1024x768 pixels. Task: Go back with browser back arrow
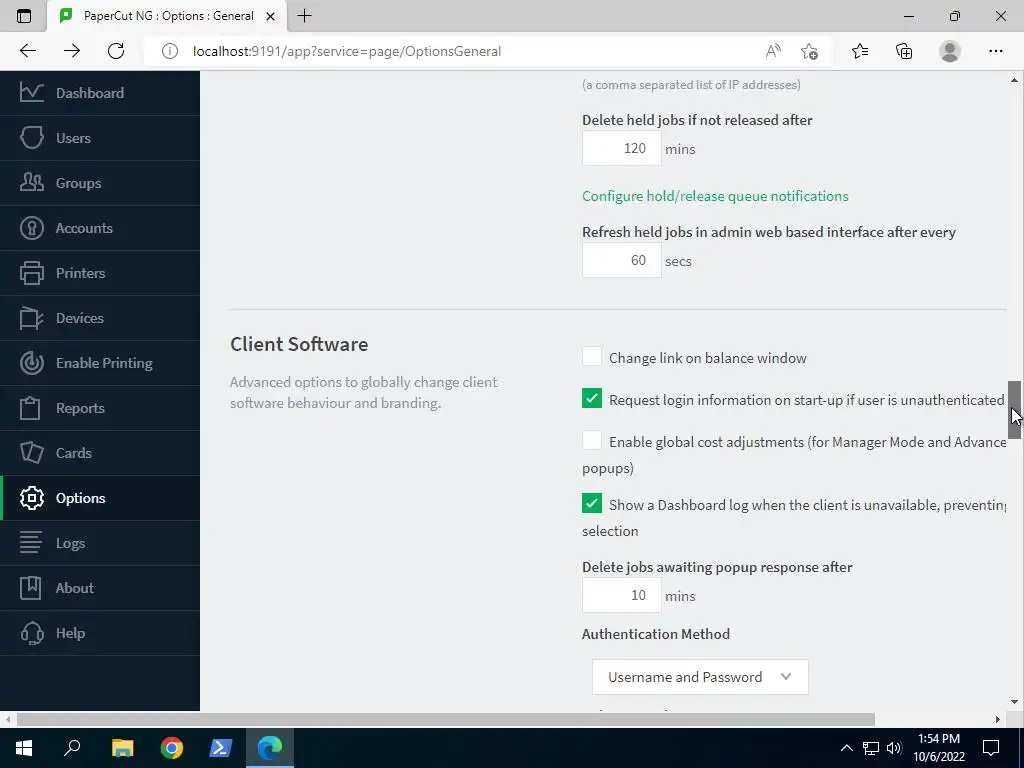click(28, 51)
